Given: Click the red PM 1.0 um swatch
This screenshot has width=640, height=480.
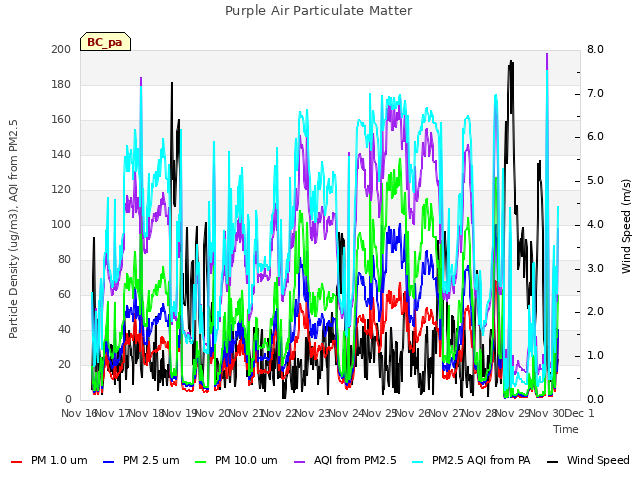Looking at the screenshot, I should [16, 462].
